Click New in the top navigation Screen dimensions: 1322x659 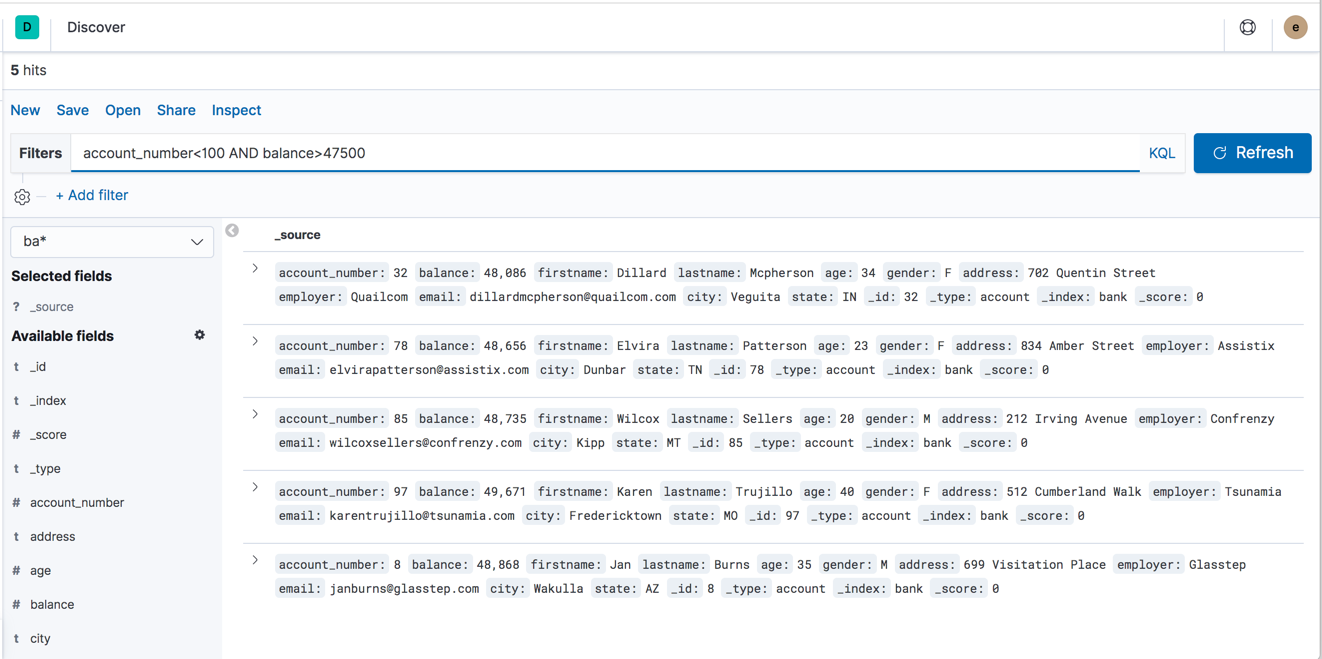pos(25,110)
